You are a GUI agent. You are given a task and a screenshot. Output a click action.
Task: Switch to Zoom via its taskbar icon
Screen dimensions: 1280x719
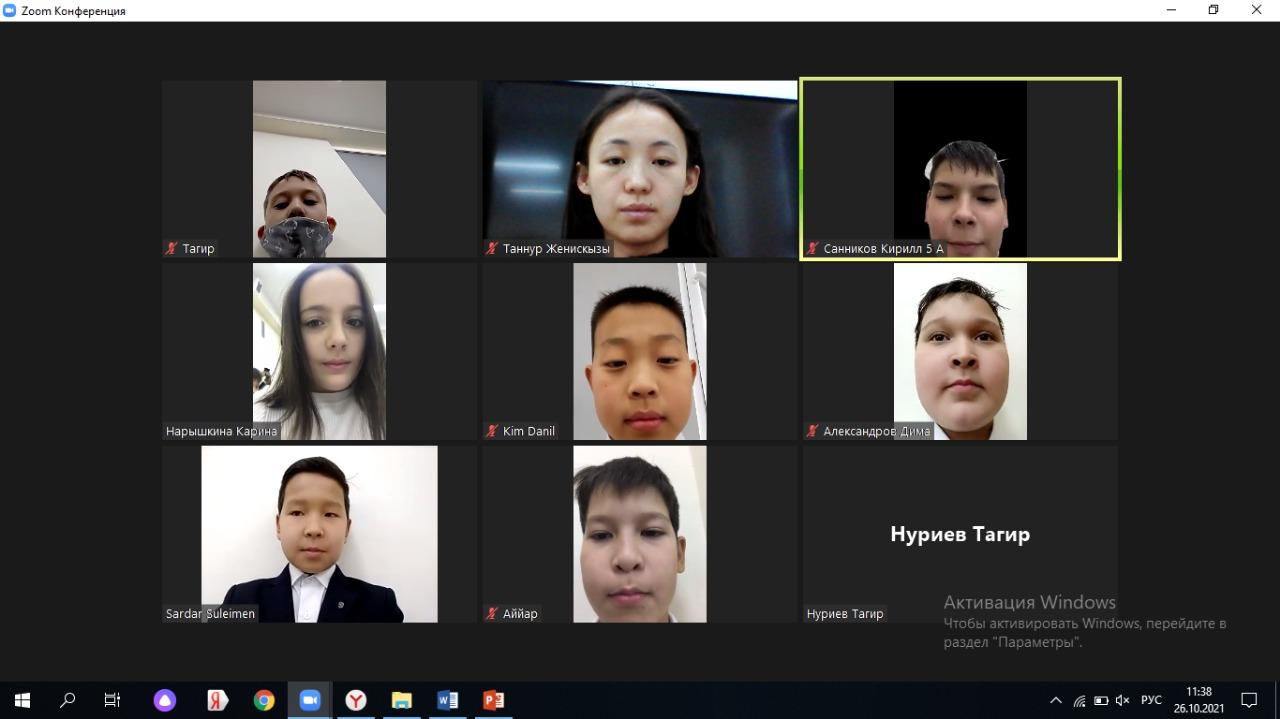point(310,700)
